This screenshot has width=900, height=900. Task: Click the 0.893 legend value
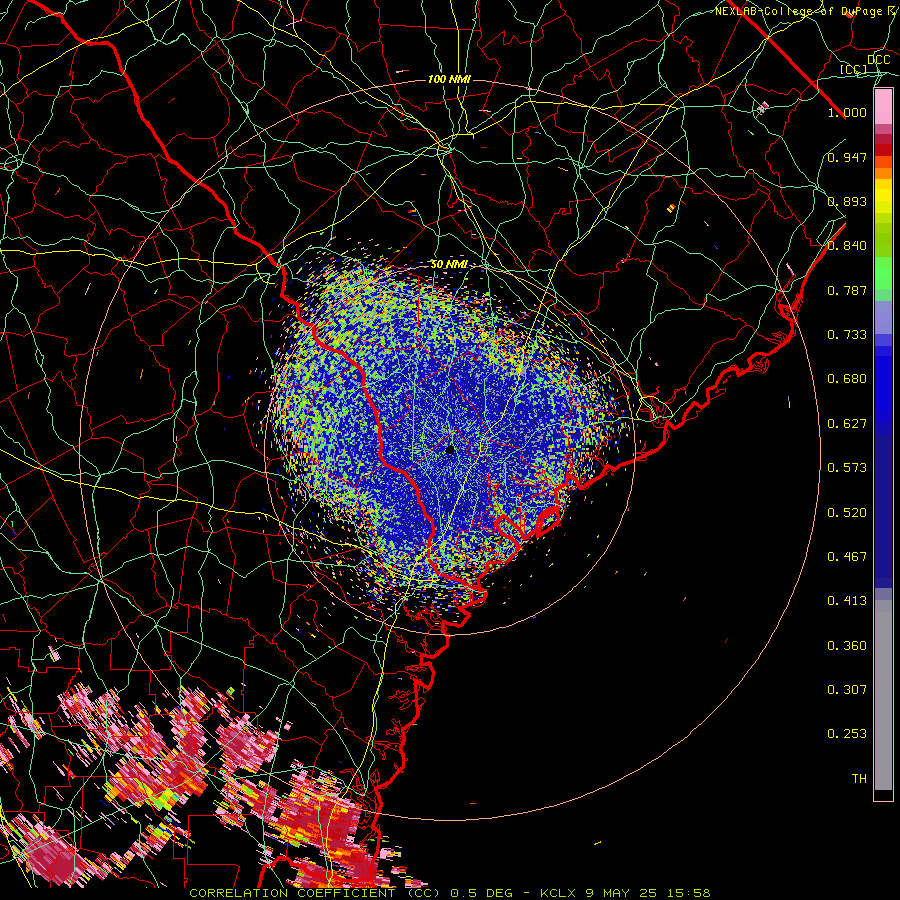pos(847,201)
